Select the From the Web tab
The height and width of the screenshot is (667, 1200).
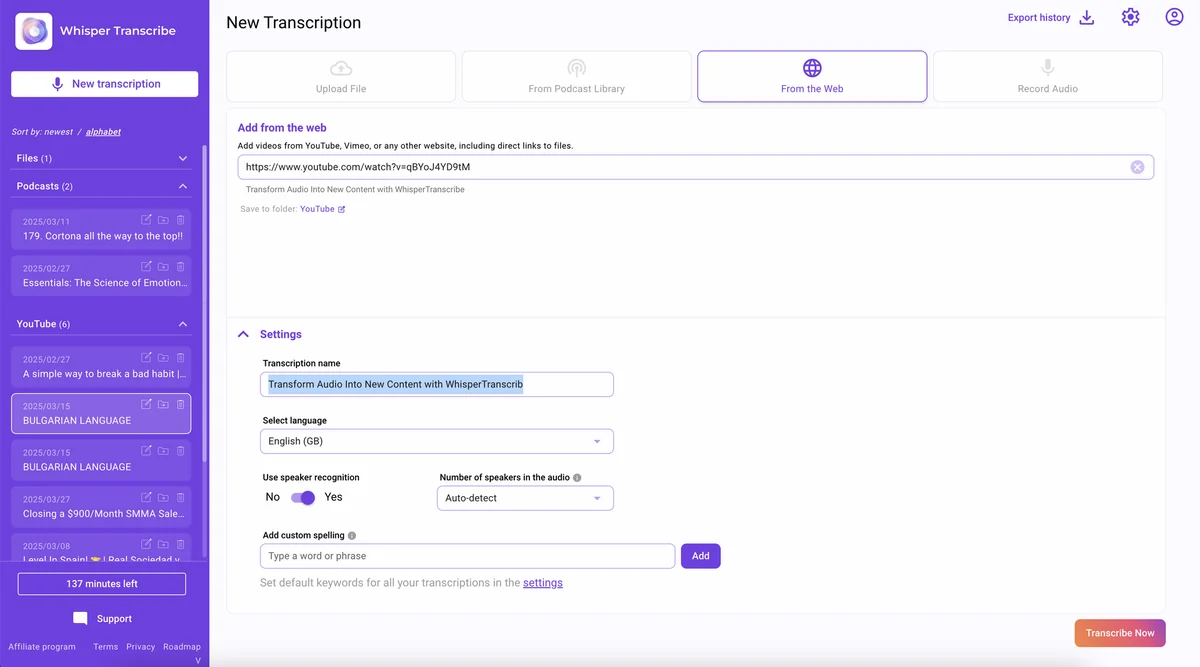pos(812,76)
